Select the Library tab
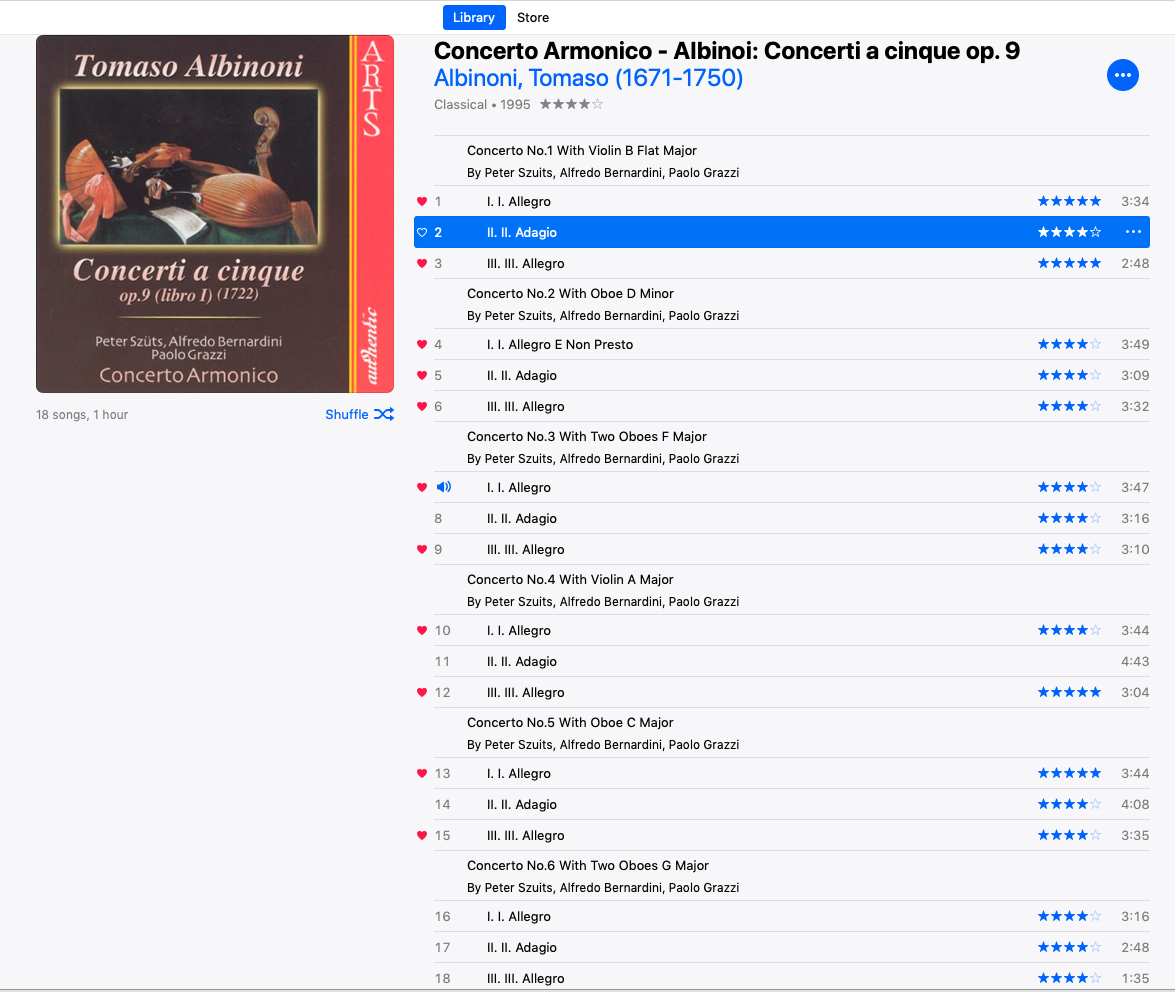The width and height of the screenshot is (1175, 992). click(474, 17)
